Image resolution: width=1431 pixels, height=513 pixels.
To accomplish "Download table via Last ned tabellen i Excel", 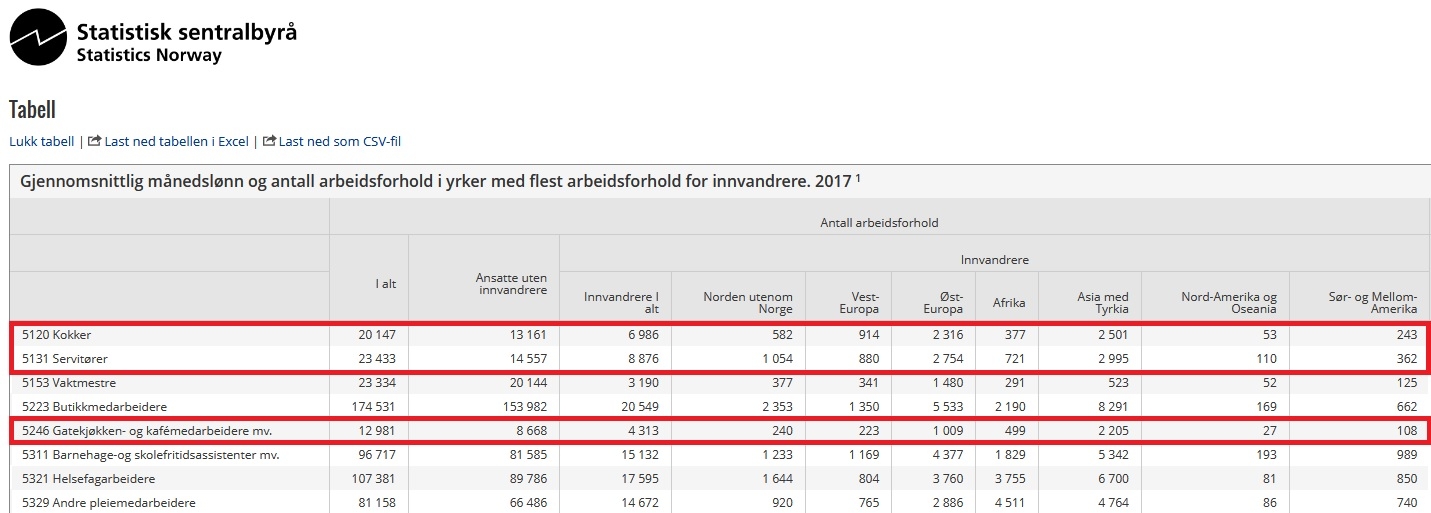I will coord(176,142).
